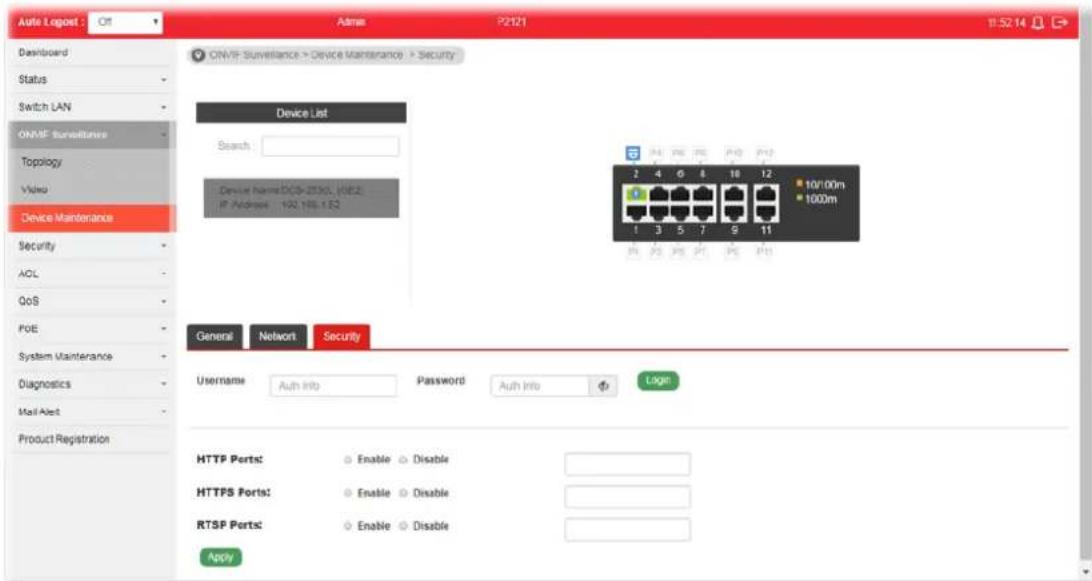Disable HTTPS Ports radio button
Viewport: 1092px width, 581px height.
pyautogui.click(x=403, y=493)
